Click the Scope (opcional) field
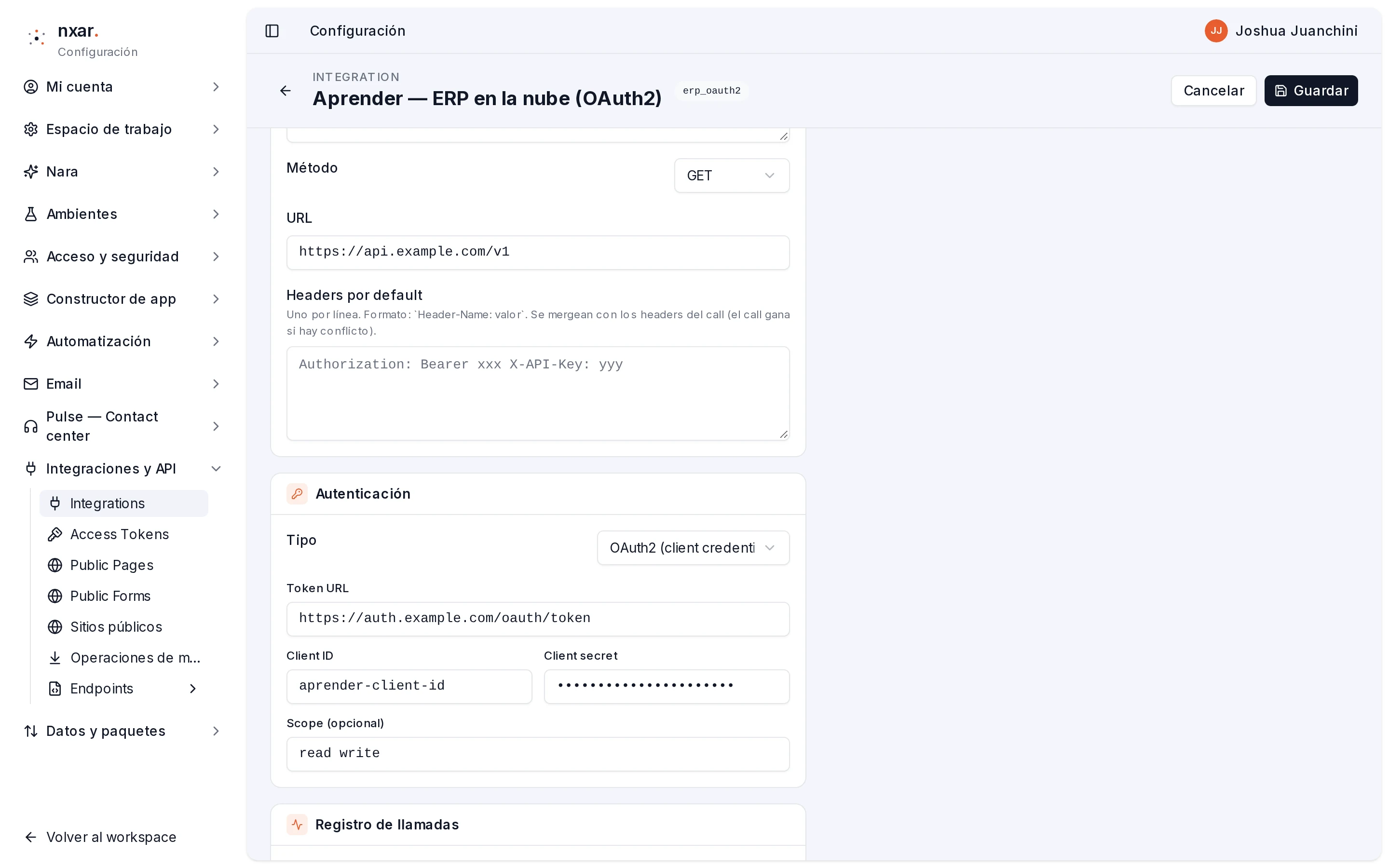1389x868 pixels. tap(538, 754)
